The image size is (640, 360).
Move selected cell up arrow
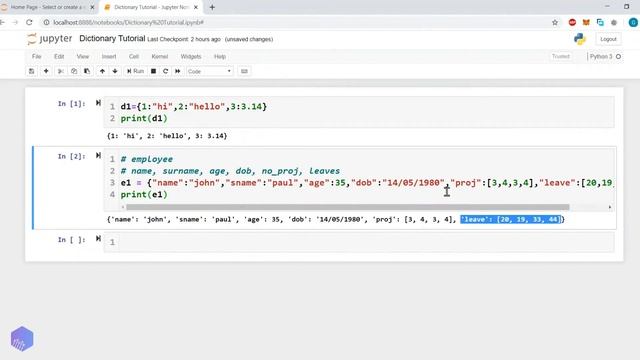102,71
